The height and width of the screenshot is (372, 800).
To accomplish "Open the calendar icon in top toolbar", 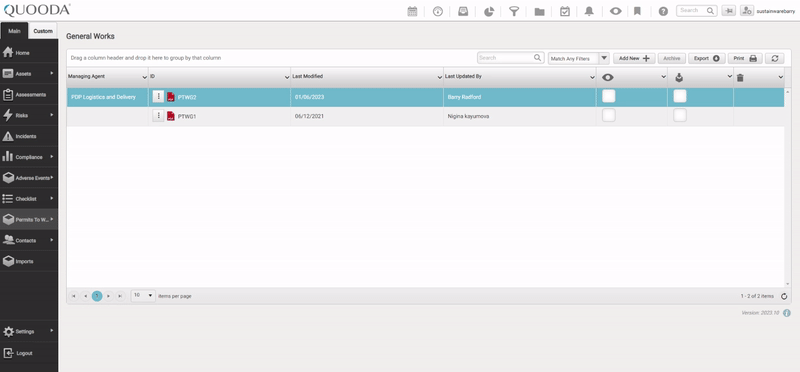I will click(412, 11).
